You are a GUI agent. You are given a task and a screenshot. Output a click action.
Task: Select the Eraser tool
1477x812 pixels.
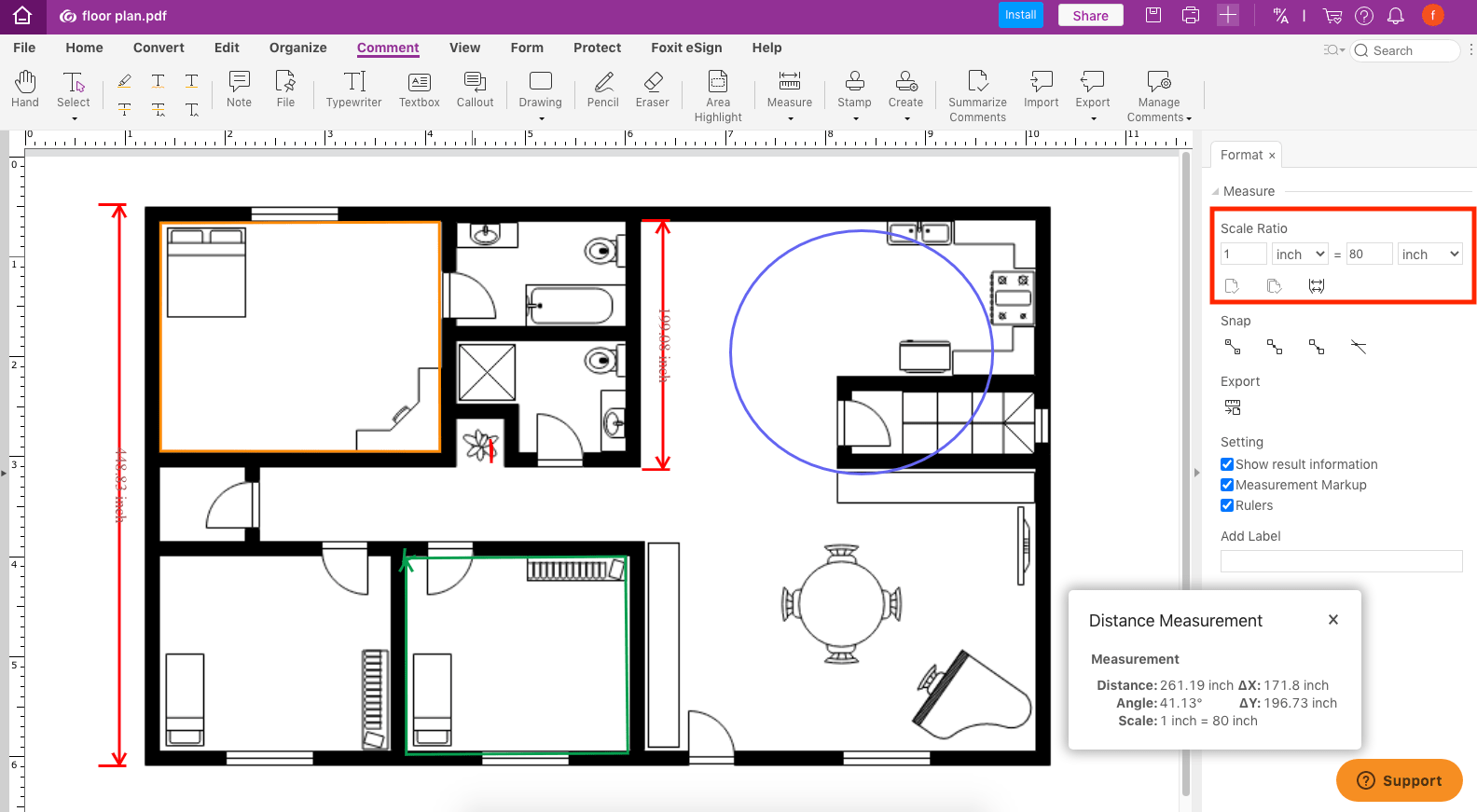pos(653,89)
